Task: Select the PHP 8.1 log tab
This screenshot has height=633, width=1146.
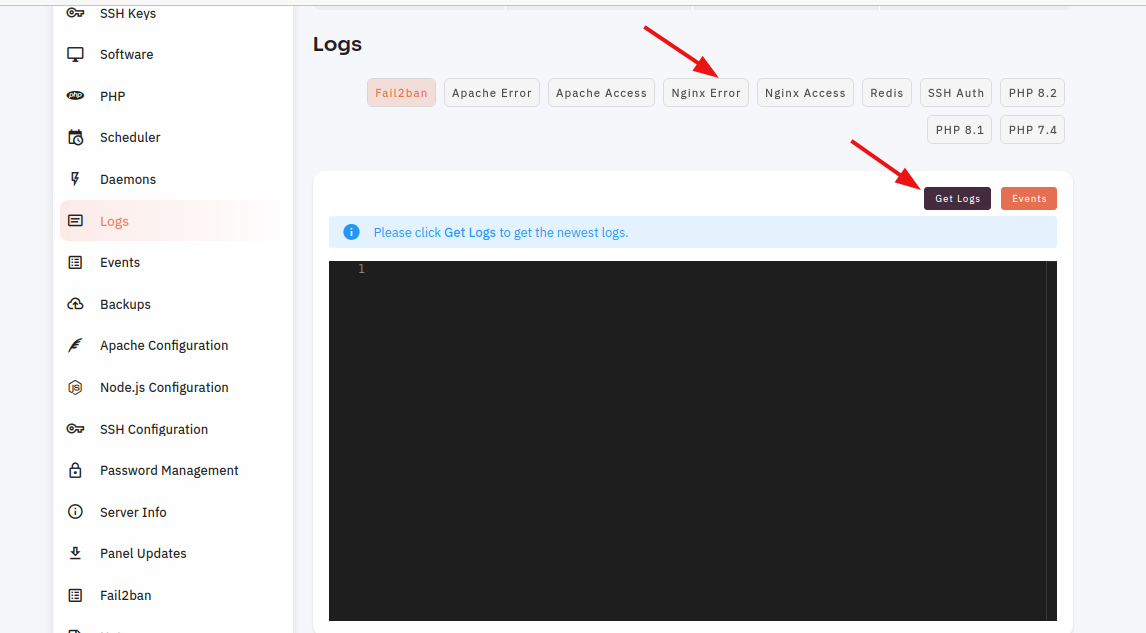Action: (x=960, y=130)
